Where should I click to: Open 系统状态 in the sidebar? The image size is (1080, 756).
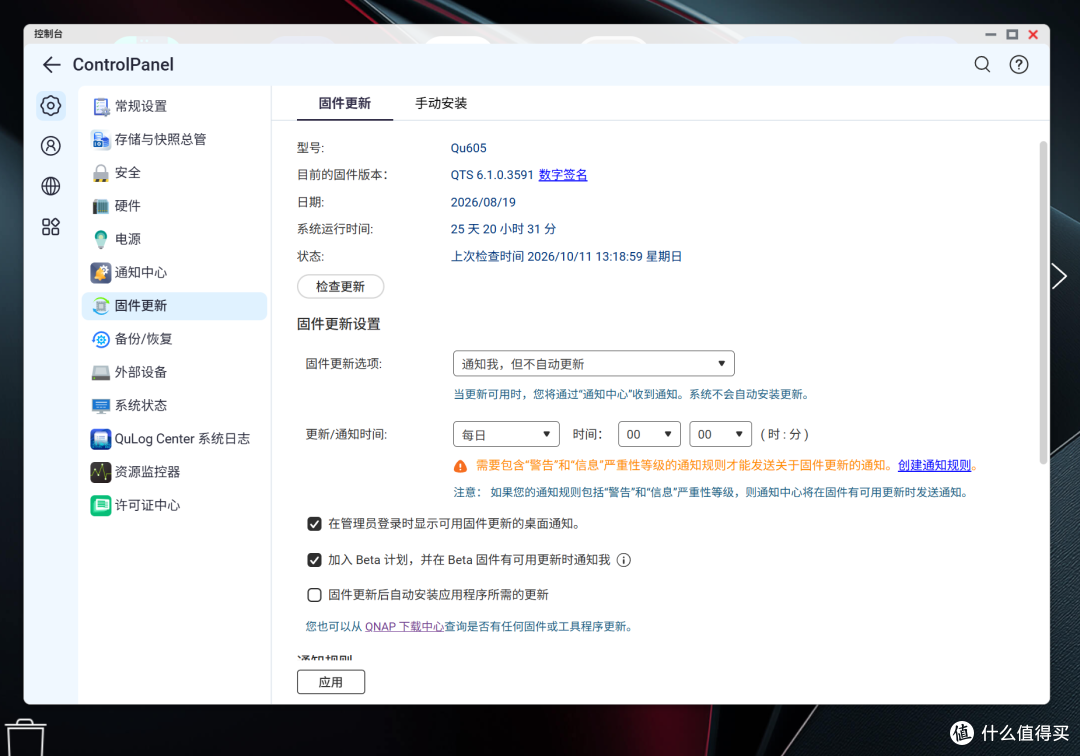174,406
